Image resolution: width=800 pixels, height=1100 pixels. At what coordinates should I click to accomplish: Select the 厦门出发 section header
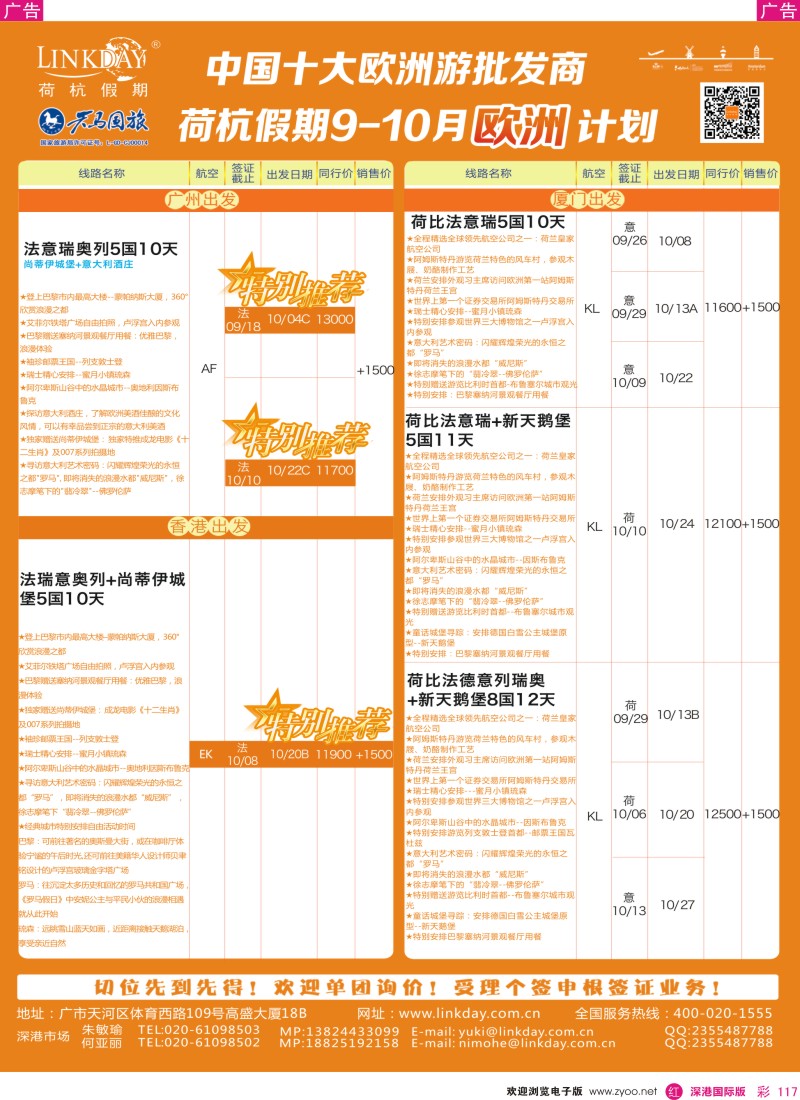587,200
